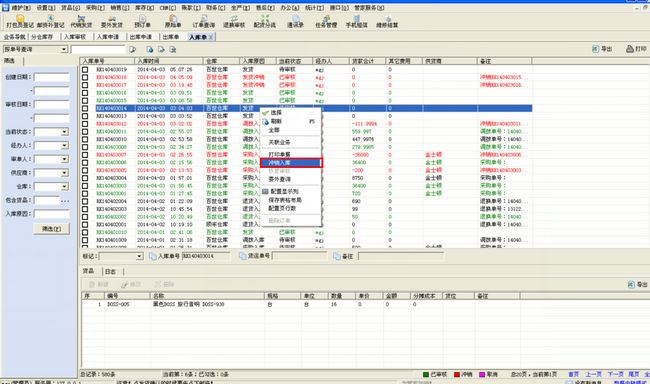Viewport: 650px width, 384px height.
Task: Expand the 当前状态 filter dropdown
Action: click(65, 132)
